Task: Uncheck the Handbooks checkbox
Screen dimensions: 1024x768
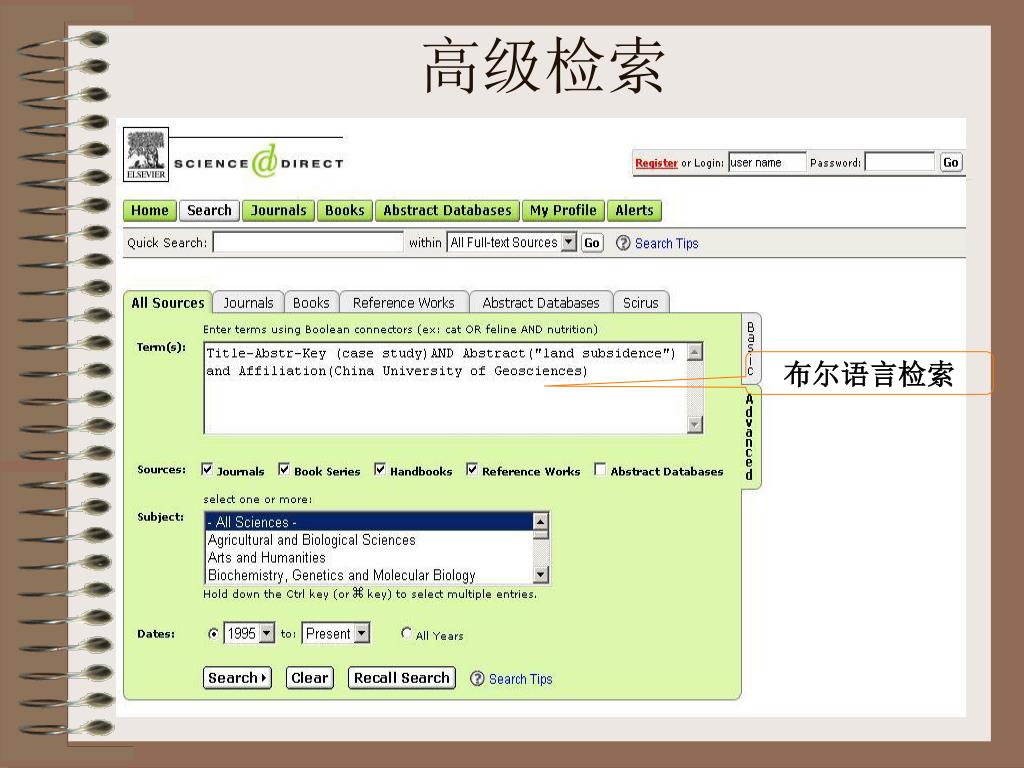Action: pos(379,469)
